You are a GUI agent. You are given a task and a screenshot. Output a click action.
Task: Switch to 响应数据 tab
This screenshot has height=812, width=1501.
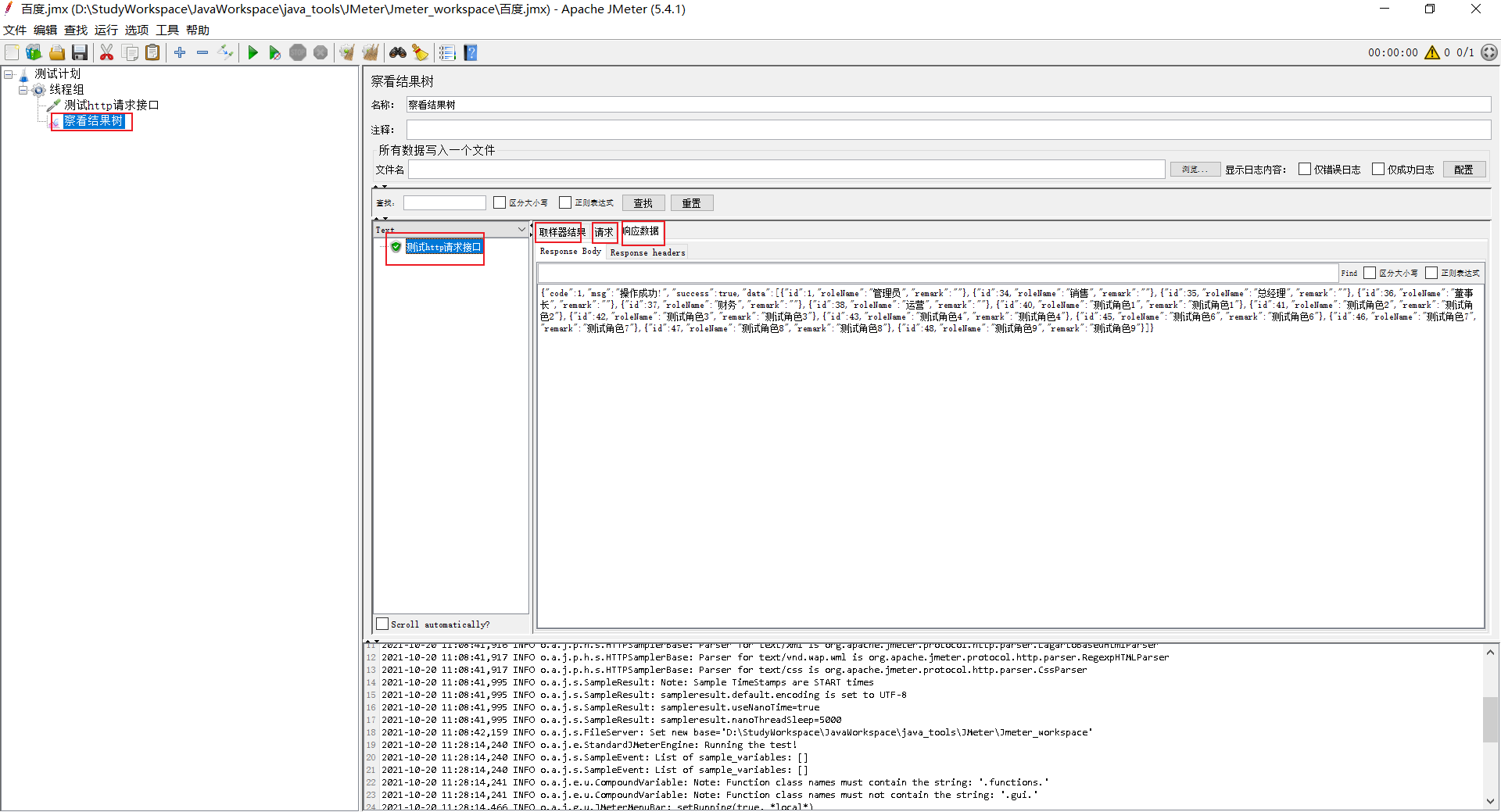click(x=641, y=231)
